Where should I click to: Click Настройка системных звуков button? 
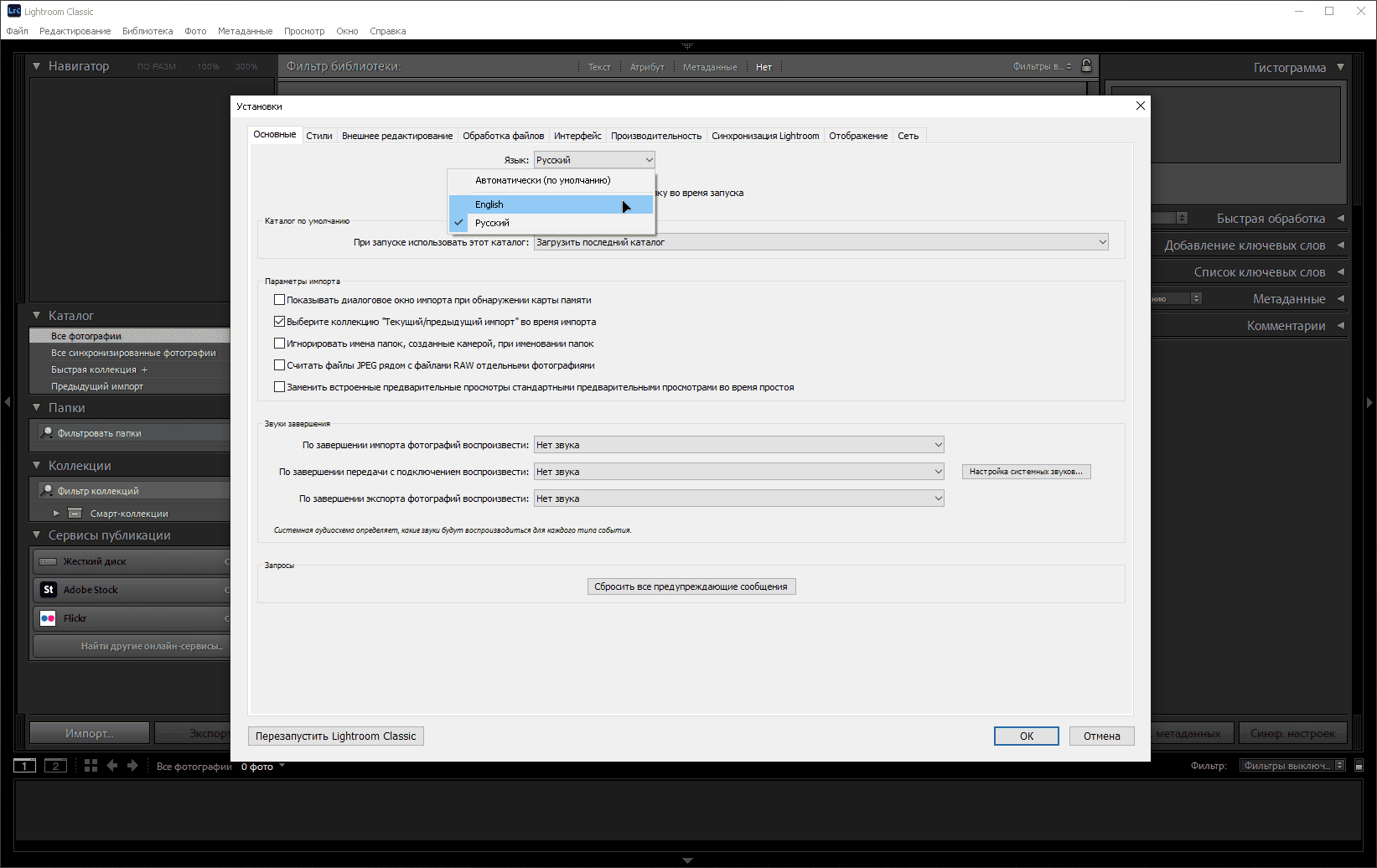click(1027, 472)
